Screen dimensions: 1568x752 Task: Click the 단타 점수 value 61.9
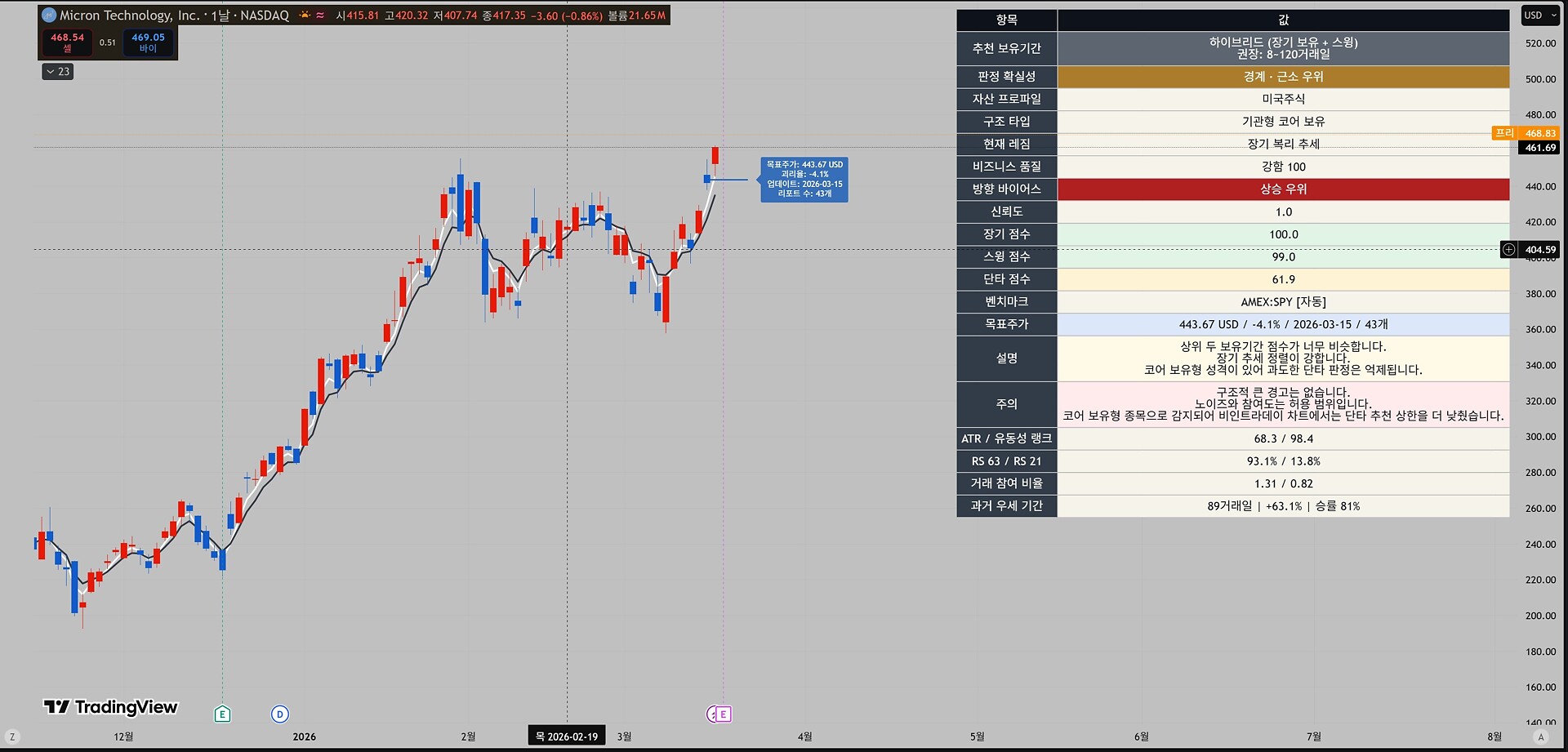[x=1284, y=279]
